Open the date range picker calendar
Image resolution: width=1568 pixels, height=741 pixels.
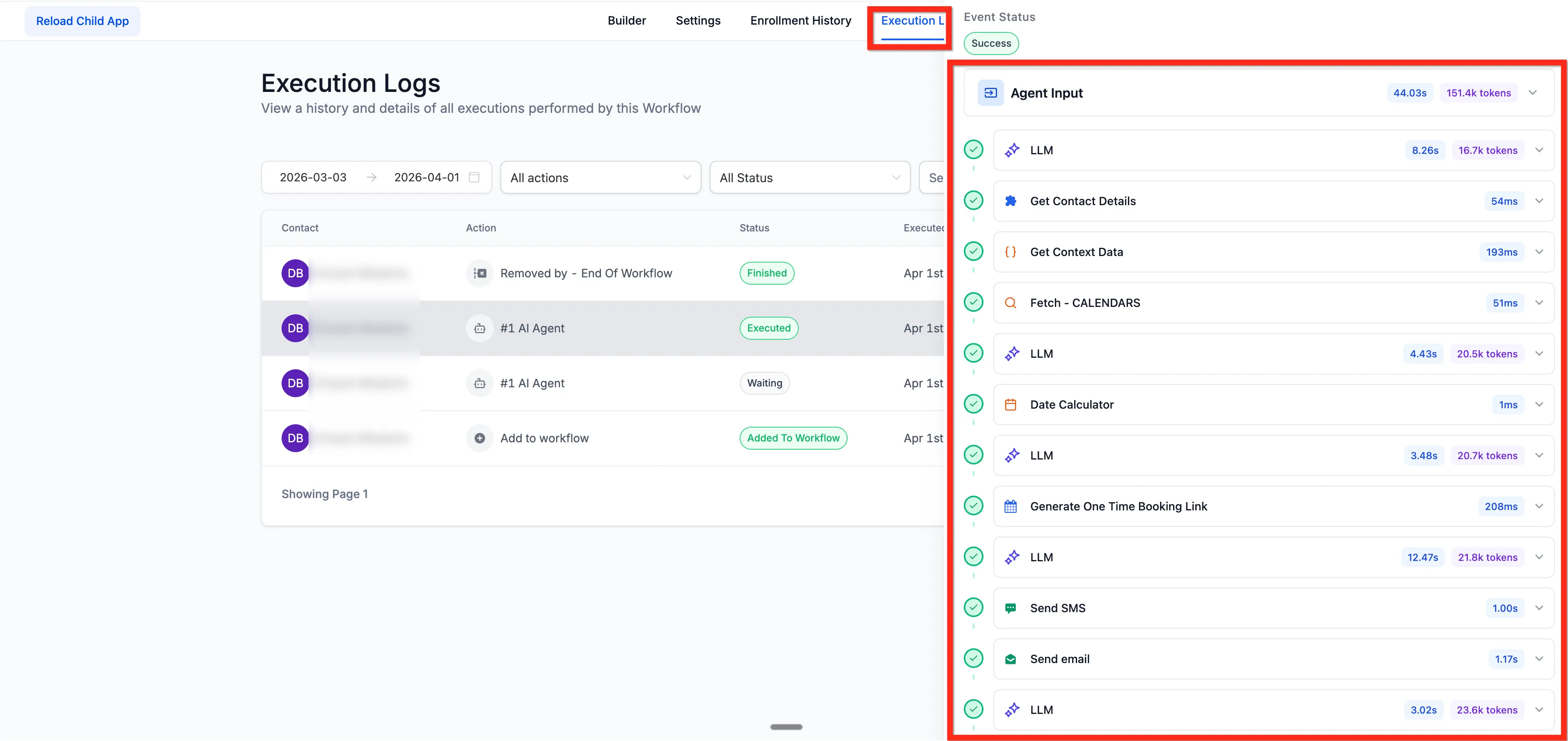(474, 177)
